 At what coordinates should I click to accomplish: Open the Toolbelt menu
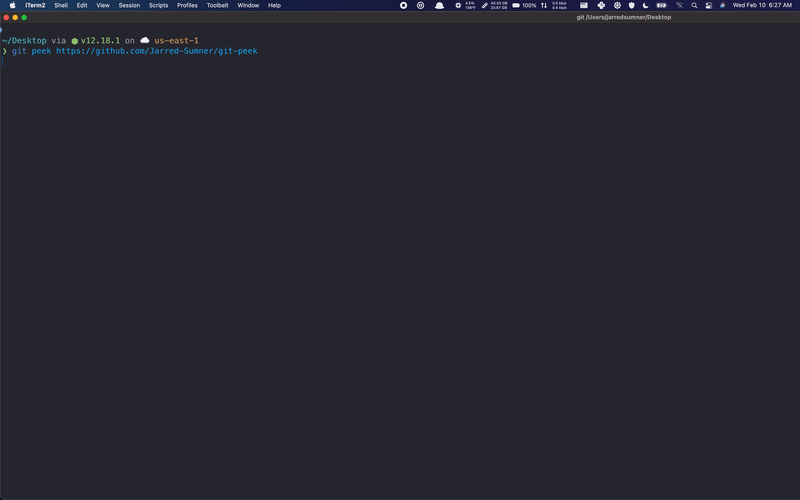(217, 5)
